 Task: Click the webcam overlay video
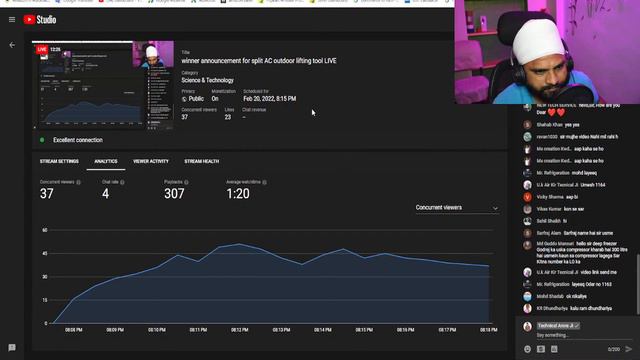[547, 52]
